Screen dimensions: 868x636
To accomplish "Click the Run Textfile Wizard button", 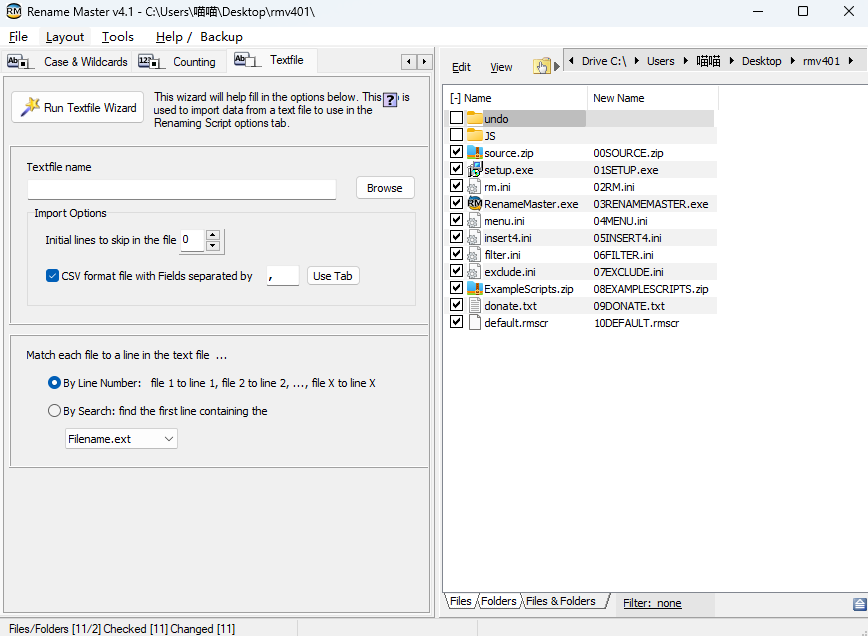I will pos(78,107).
